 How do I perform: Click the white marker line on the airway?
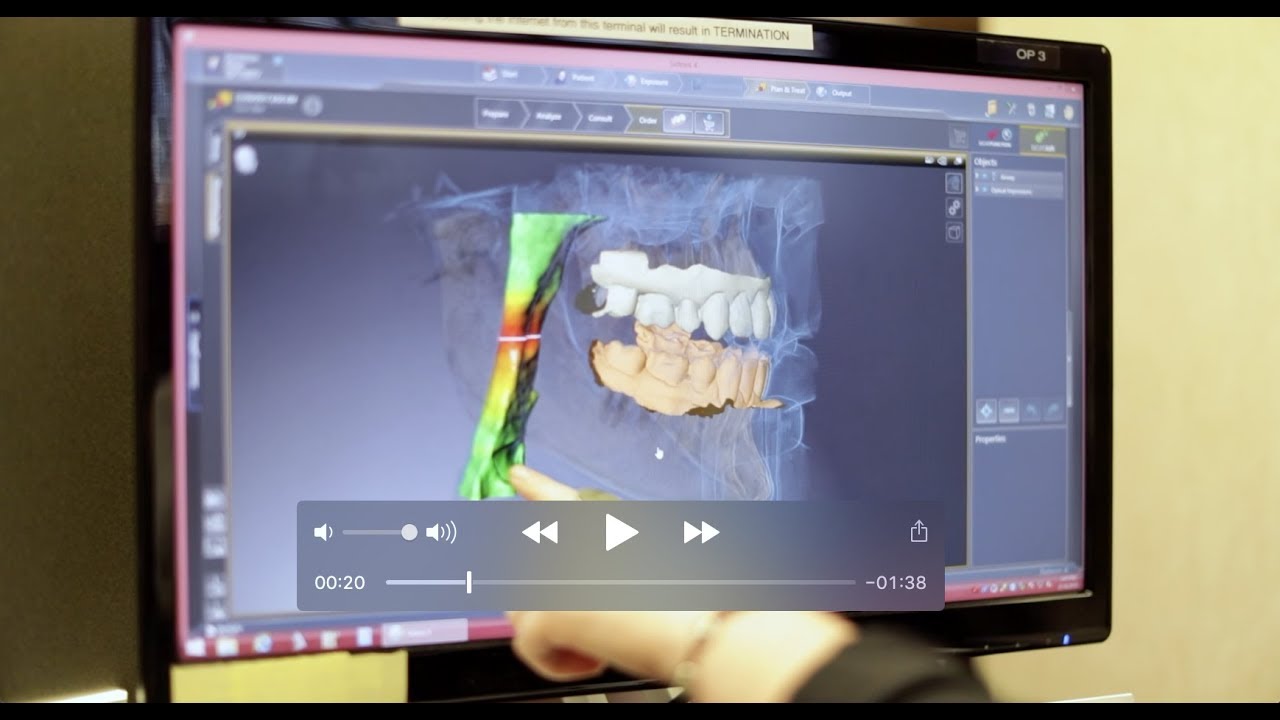[520, 339]
